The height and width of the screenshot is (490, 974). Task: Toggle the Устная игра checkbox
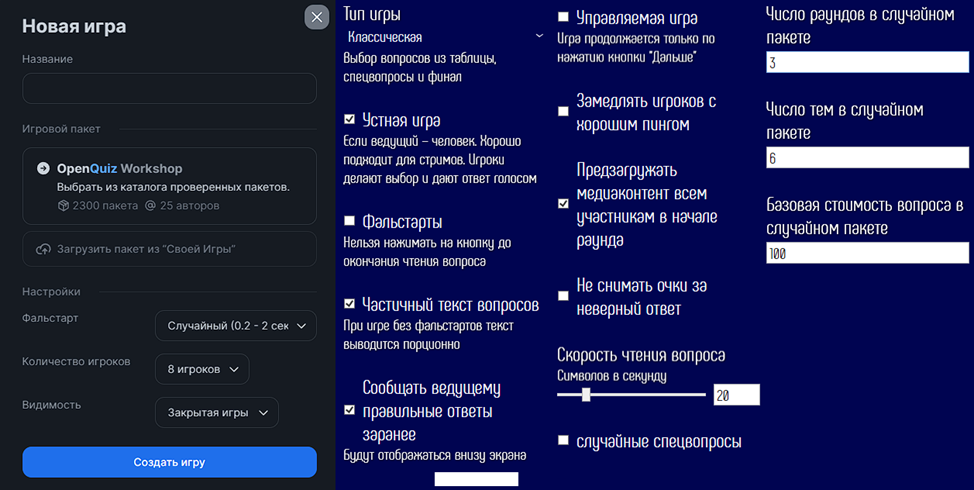click(x=349, y=119)
